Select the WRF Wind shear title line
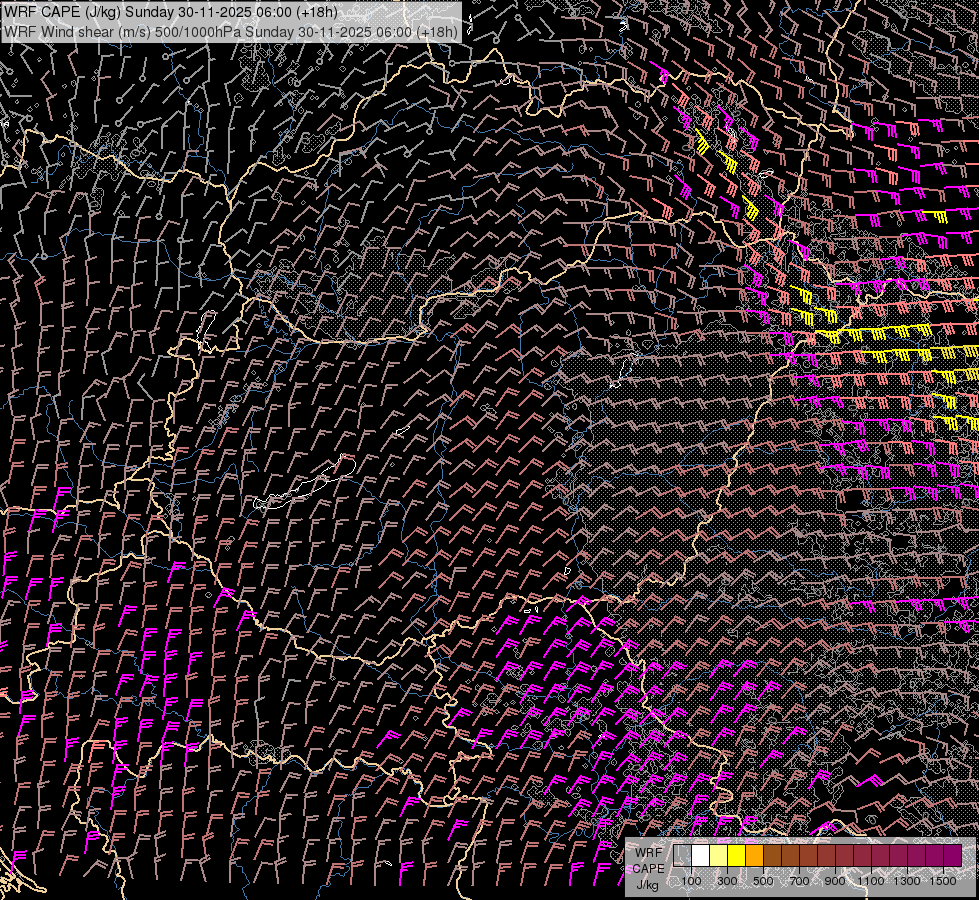Viewport: 979px width, 900px height. click(231, 31)
